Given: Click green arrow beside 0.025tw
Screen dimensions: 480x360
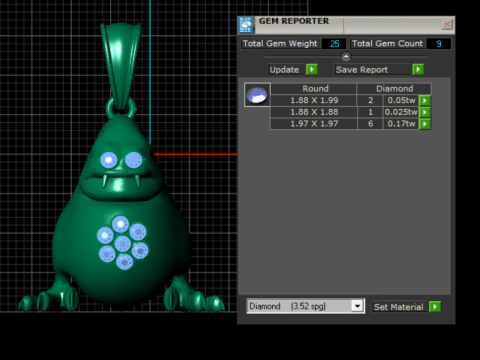Looking at the screenshot, I should click(425, 112).
